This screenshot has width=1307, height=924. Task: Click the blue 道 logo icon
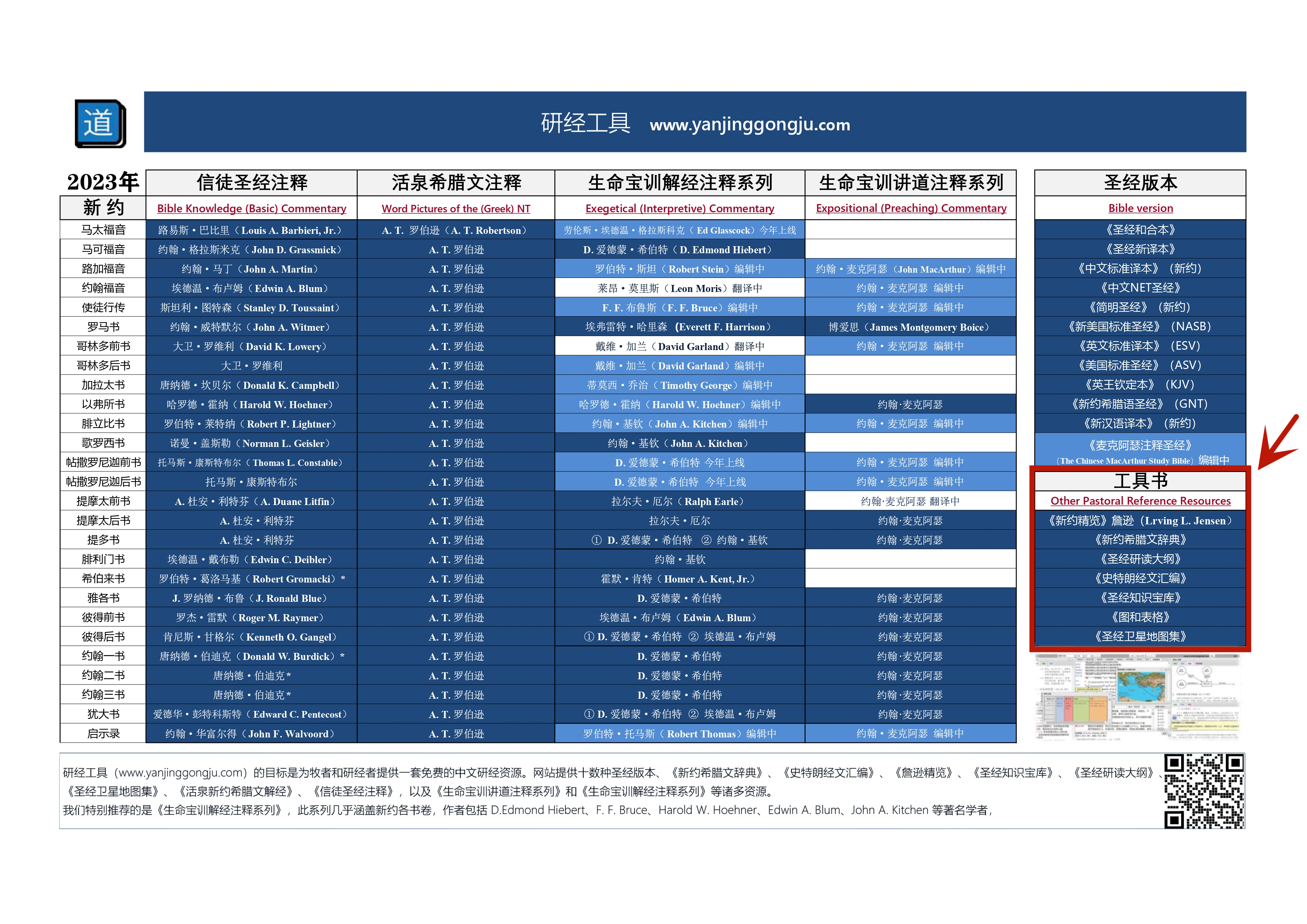click(100, 124)
